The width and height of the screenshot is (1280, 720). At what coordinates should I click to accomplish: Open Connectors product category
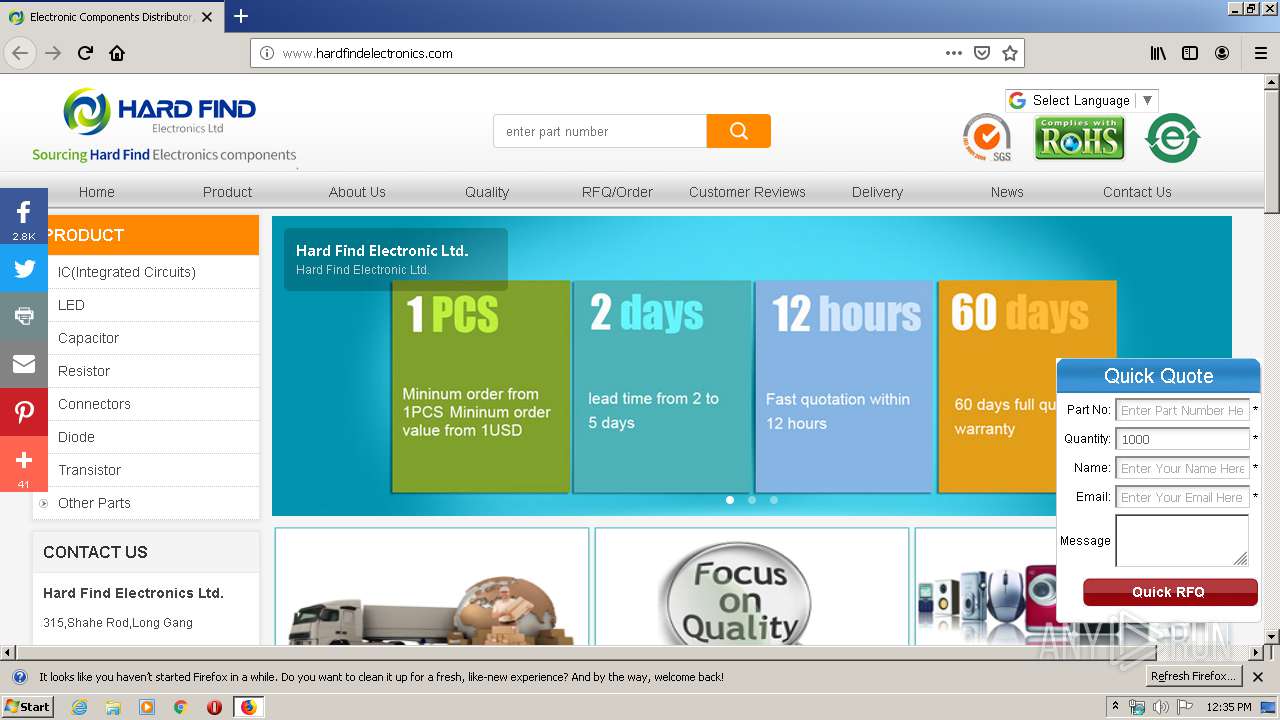94,404
